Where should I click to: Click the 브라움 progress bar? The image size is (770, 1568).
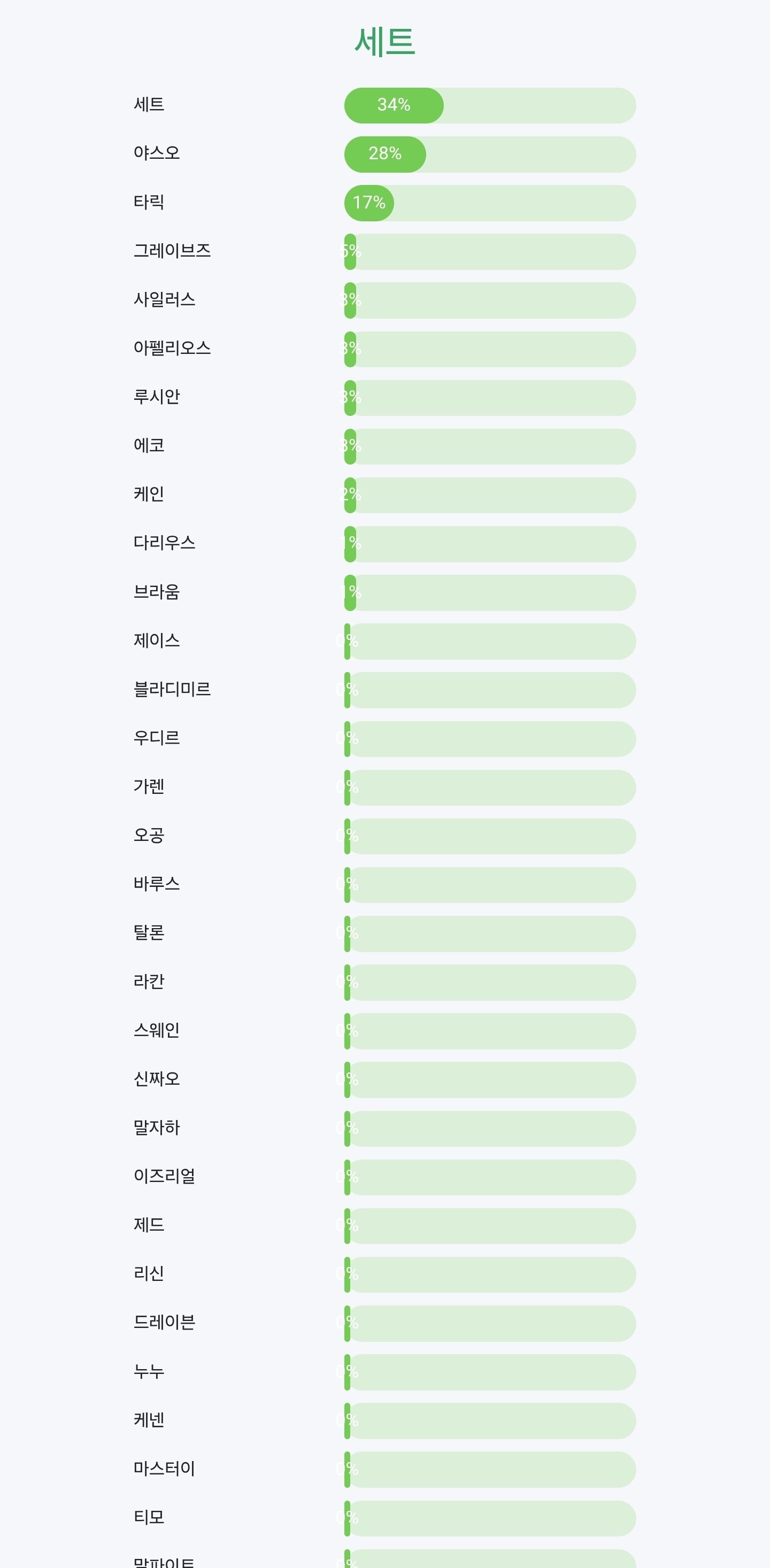[490, 592]
